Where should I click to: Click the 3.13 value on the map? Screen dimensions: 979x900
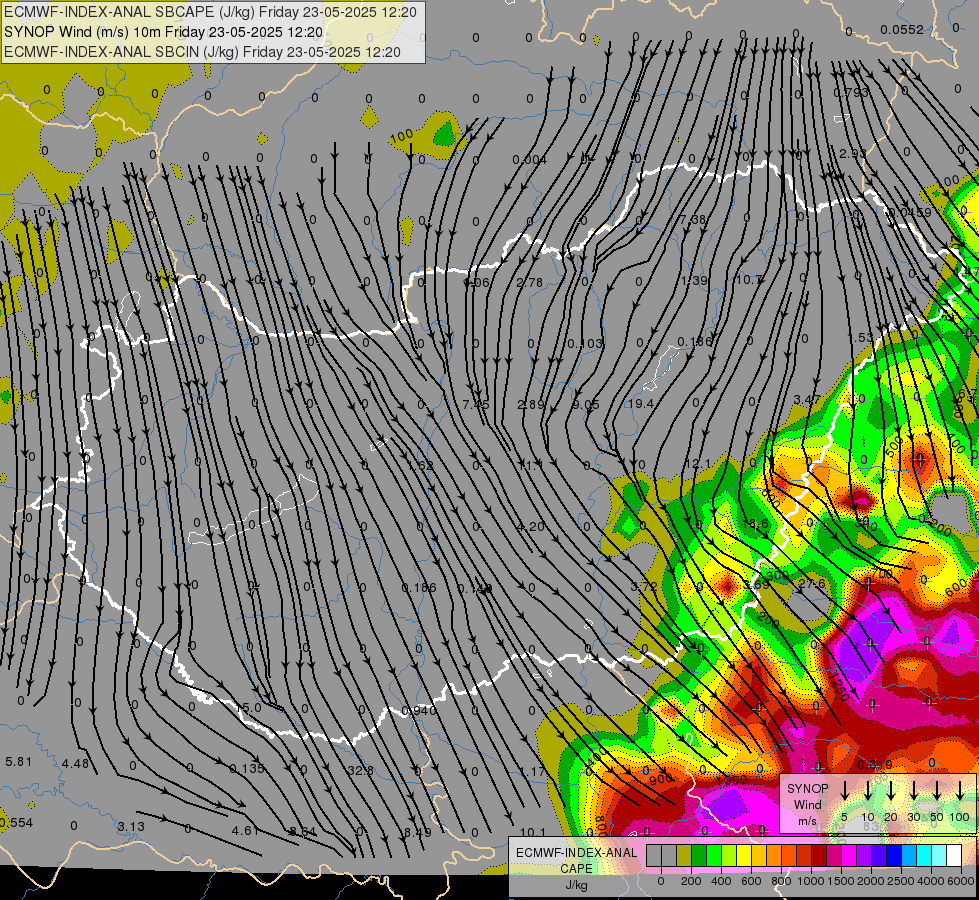click(x=130, y=826)
